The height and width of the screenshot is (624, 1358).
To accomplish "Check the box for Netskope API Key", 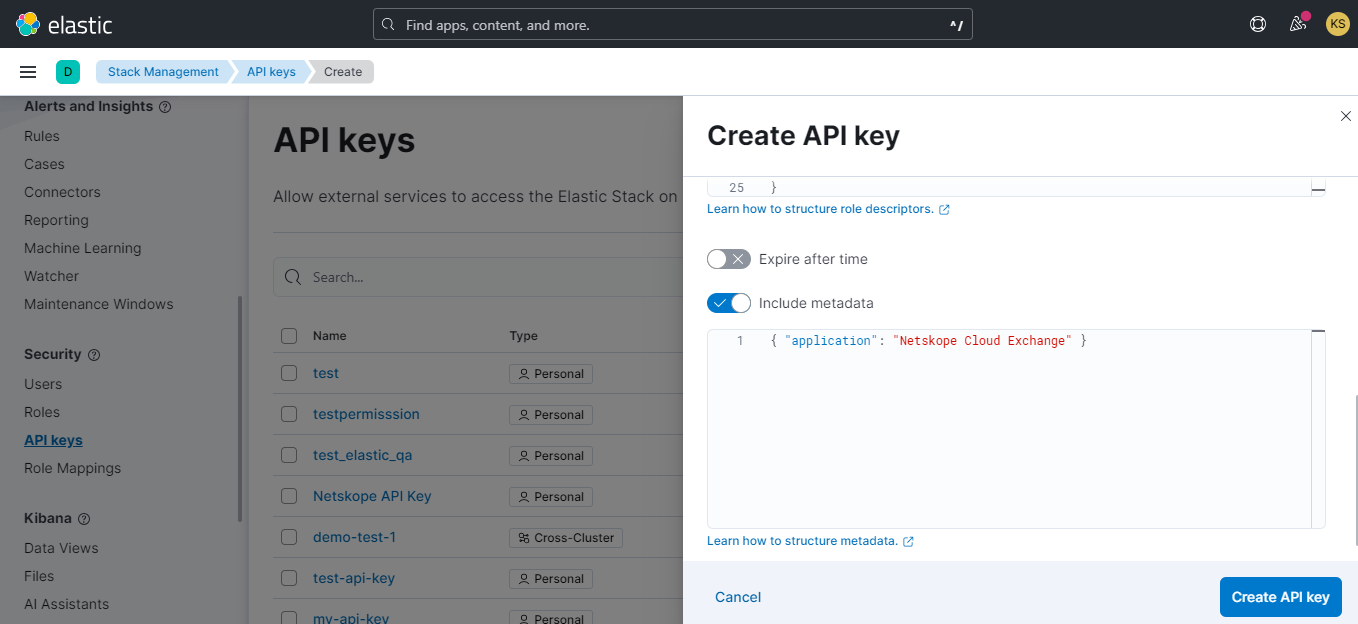I will tap(289, 496).
